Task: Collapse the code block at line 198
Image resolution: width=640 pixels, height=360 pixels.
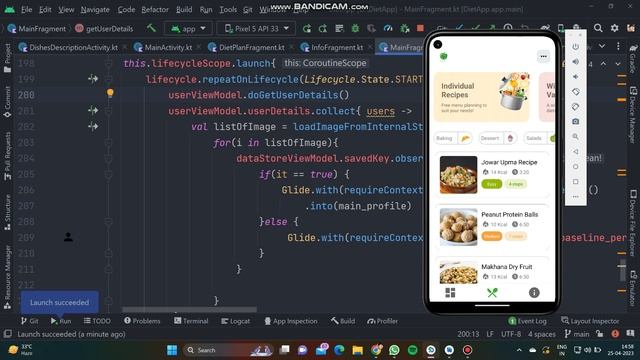Action: (109, 63)
